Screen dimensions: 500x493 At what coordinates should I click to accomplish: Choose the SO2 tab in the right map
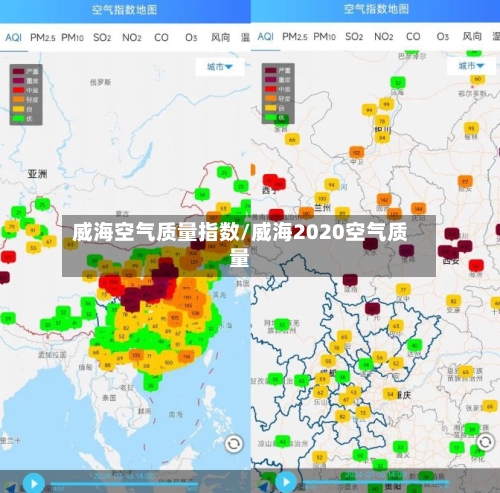coord(354,36)
